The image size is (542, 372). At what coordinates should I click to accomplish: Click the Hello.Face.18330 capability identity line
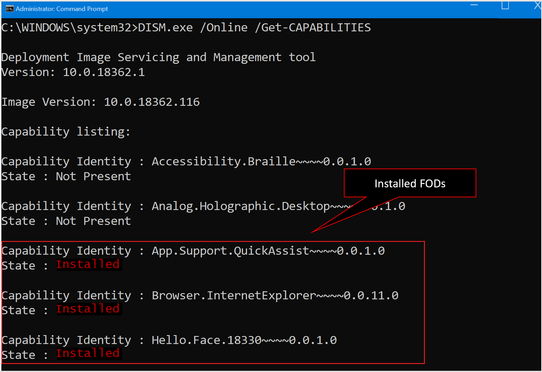169,340
